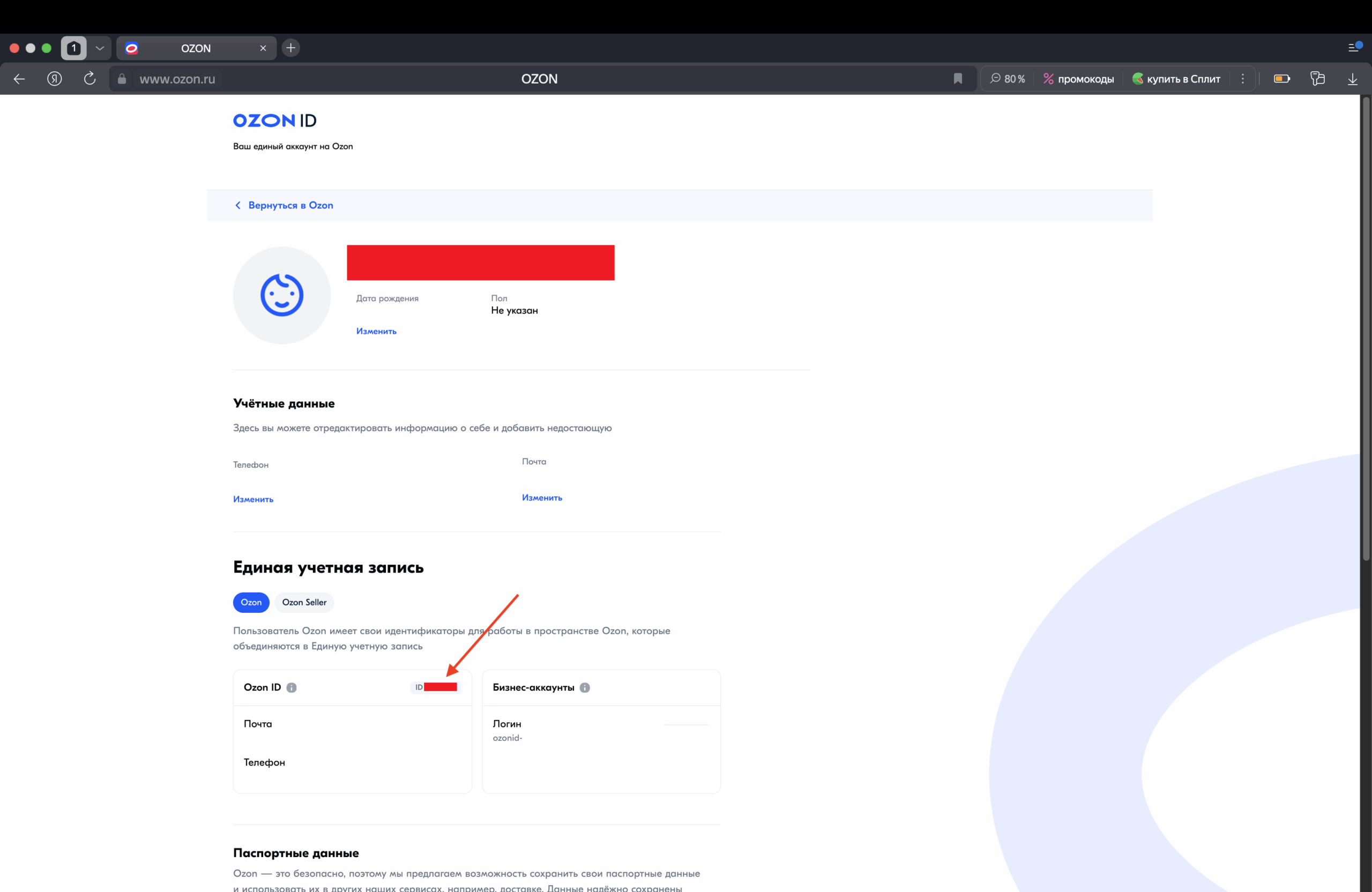Viewport: 1372px width, 892px height.
Task: Click the page vertical scrollbar
Action: [x=1366, y=328]
